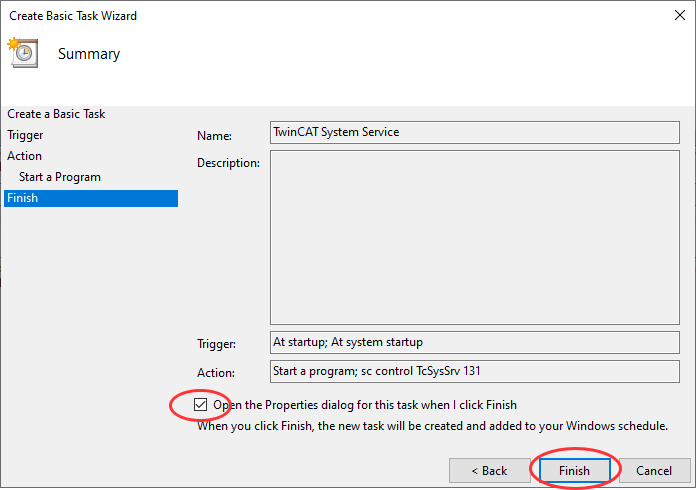Click the Description: label
The height and width of the screenshot is (490, 696).
tap(228, 162)
